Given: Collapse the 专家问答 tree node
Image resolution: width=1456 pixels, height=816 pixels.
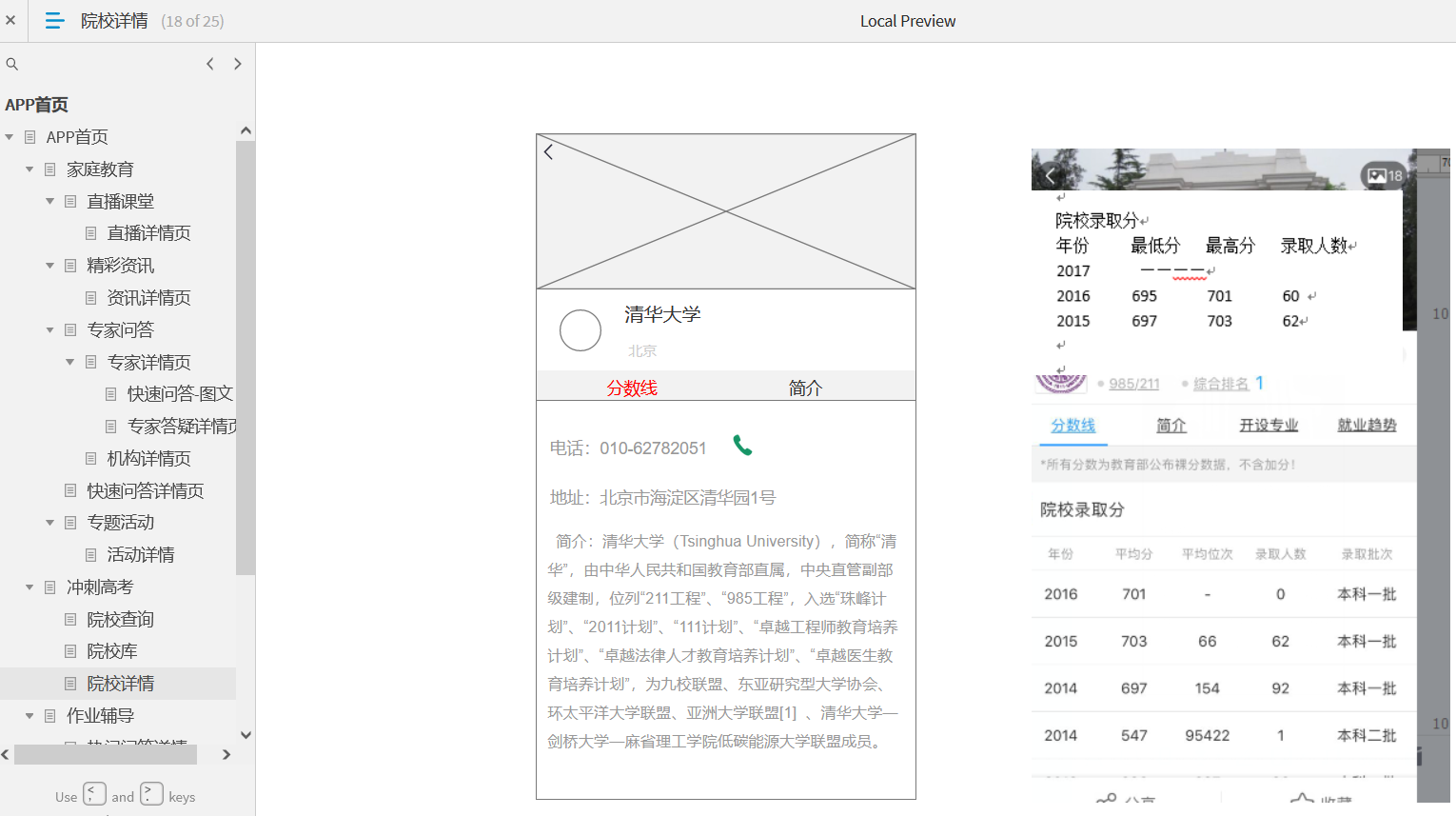Looking at the screenshot, I should [x=50, y=329].
